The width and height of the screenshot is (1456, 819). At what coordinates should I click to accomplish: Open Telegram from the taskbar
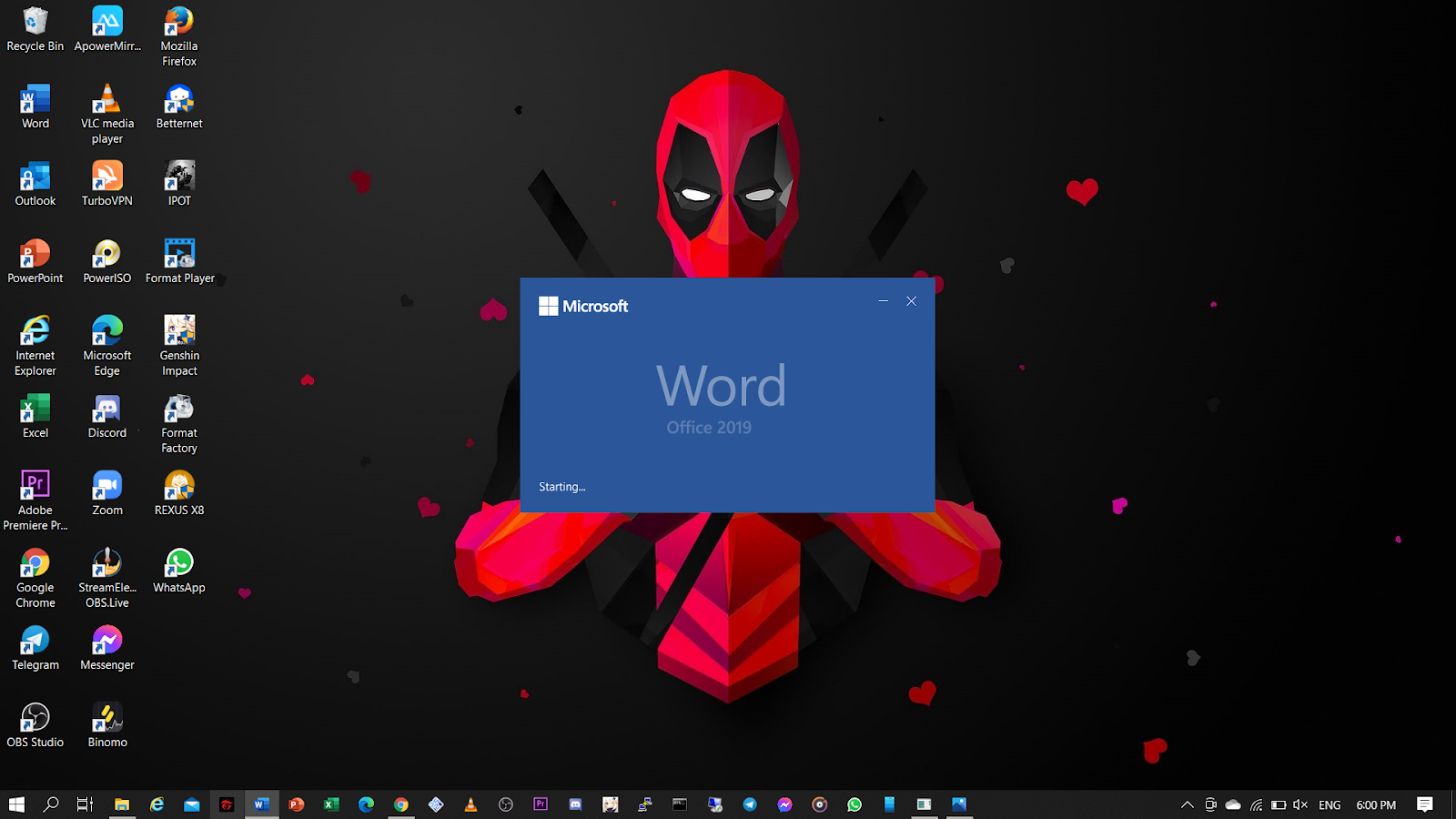coord(750,804)
